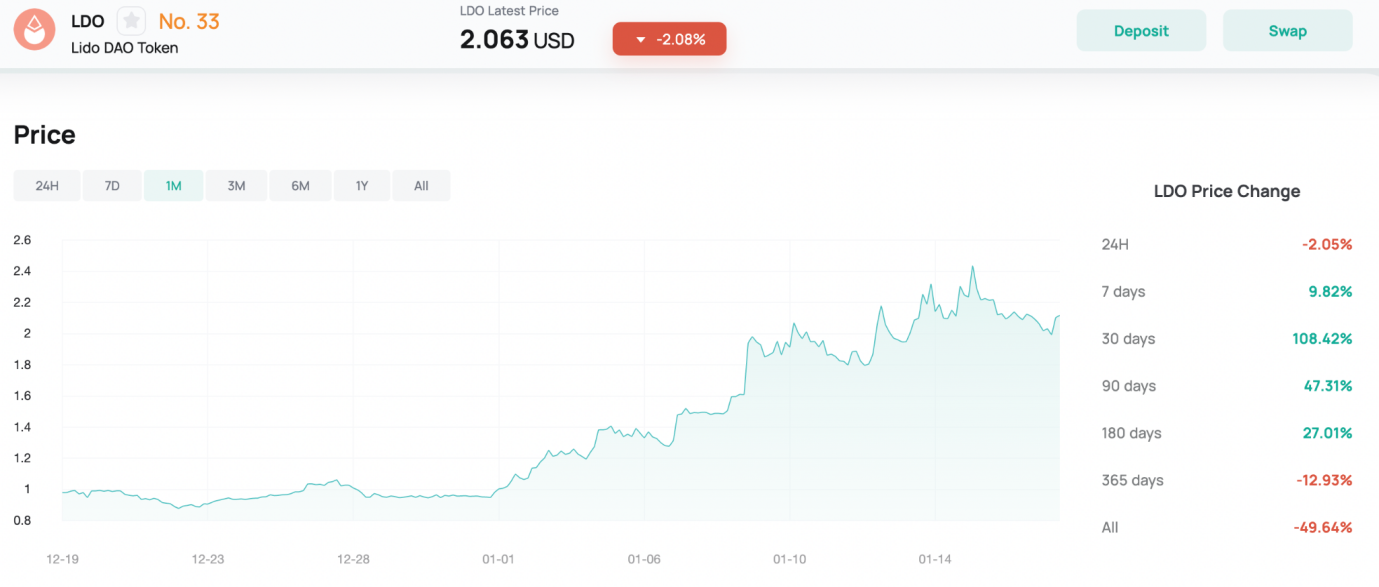The image size is (1379, 587).
Task: Select the 6M chart range tab
Action: pyautogui.click(x=300, y=186)
